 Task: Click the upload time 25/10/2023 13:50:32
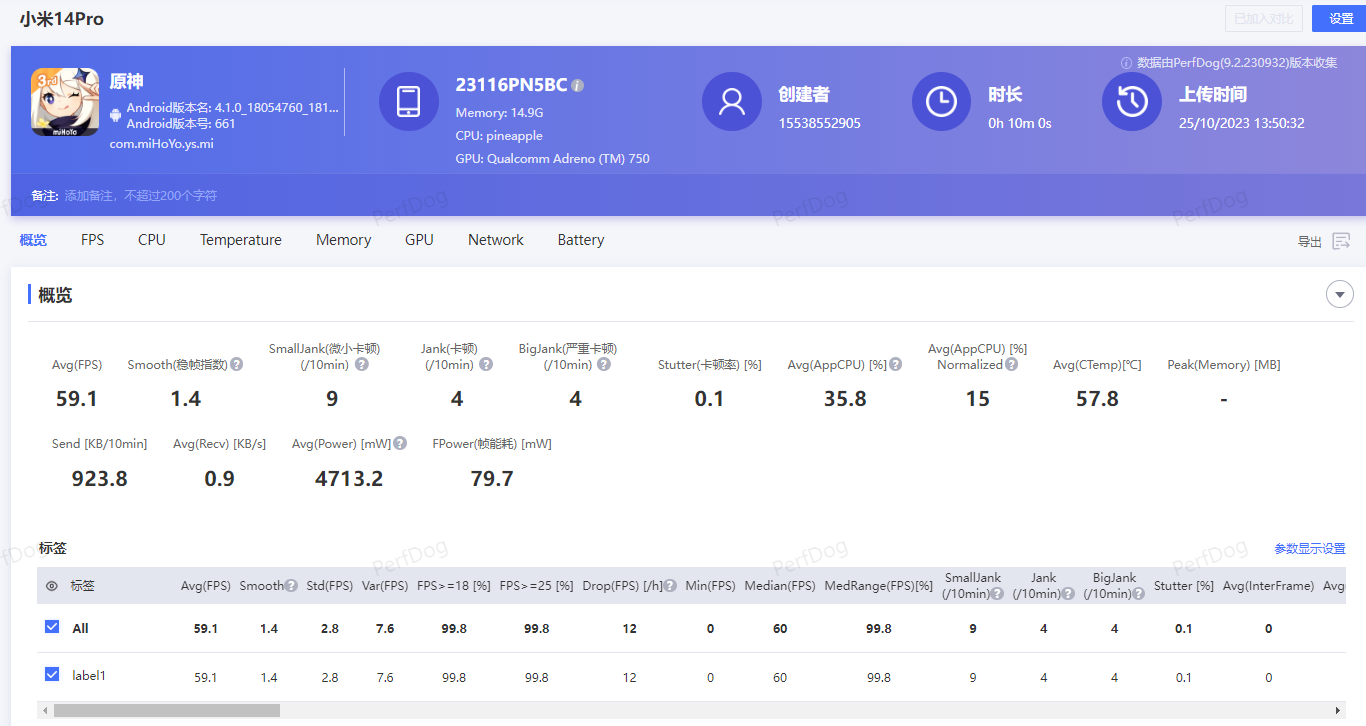pos(1242,123)
